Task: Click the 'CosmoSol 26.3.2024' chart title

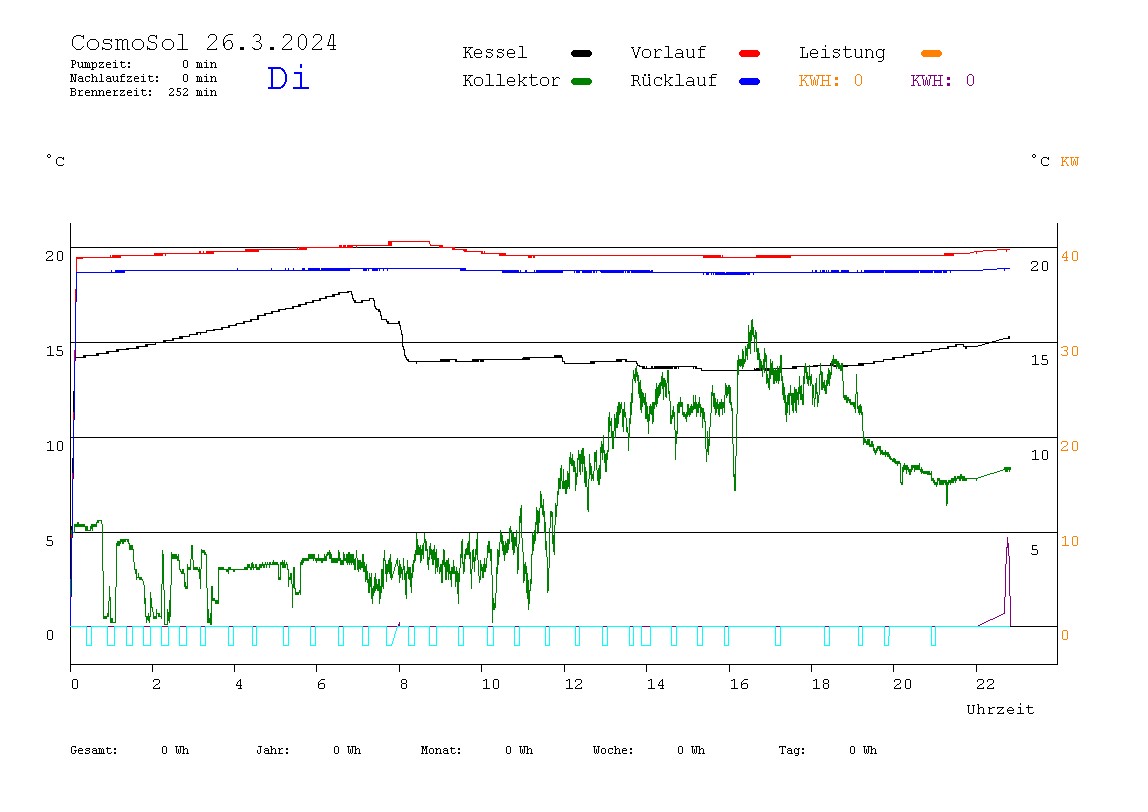Action: tap(204, 42)
